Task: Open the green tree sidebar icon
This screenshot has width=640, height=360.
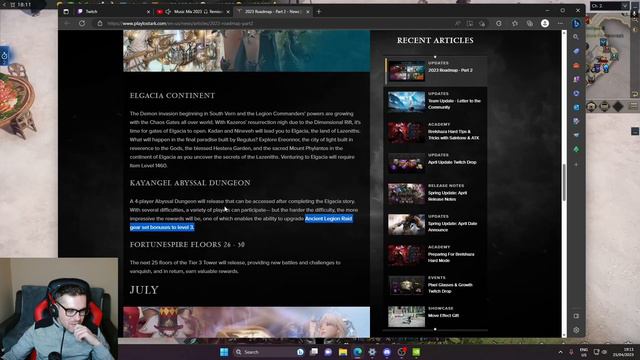Action: pos(576,149)
